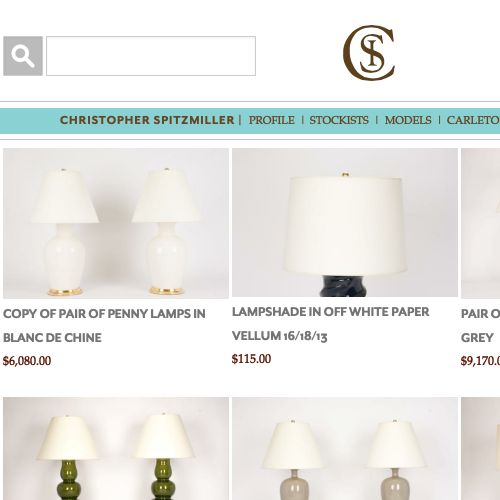The width and height of the screenshot is (500, 500).
Task: View the grey lamps pair image
Action: pyautogui.click(x=345, y=448)
